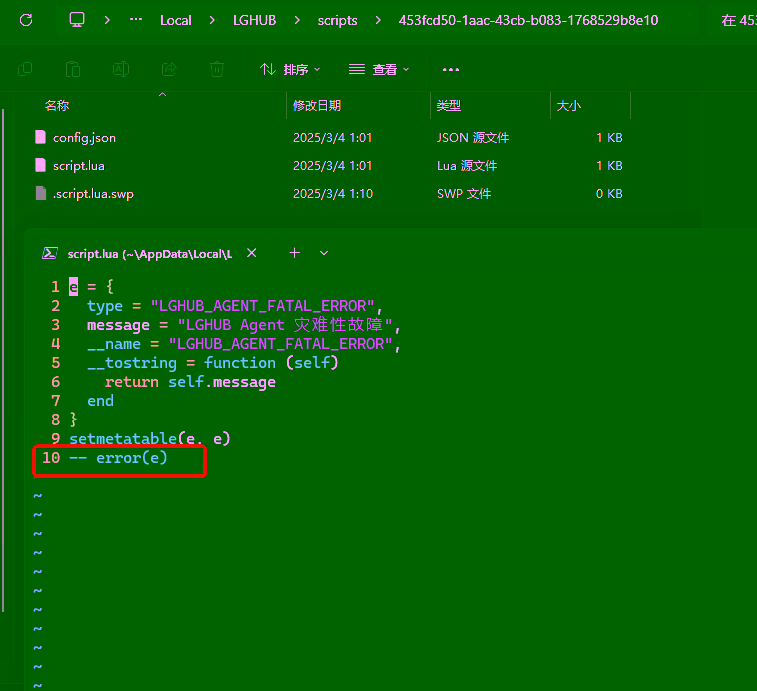Image resolution: width=757 pixels, height=691 pixels.
Task: Add a new terminal tab
Action: click(295, 254)
